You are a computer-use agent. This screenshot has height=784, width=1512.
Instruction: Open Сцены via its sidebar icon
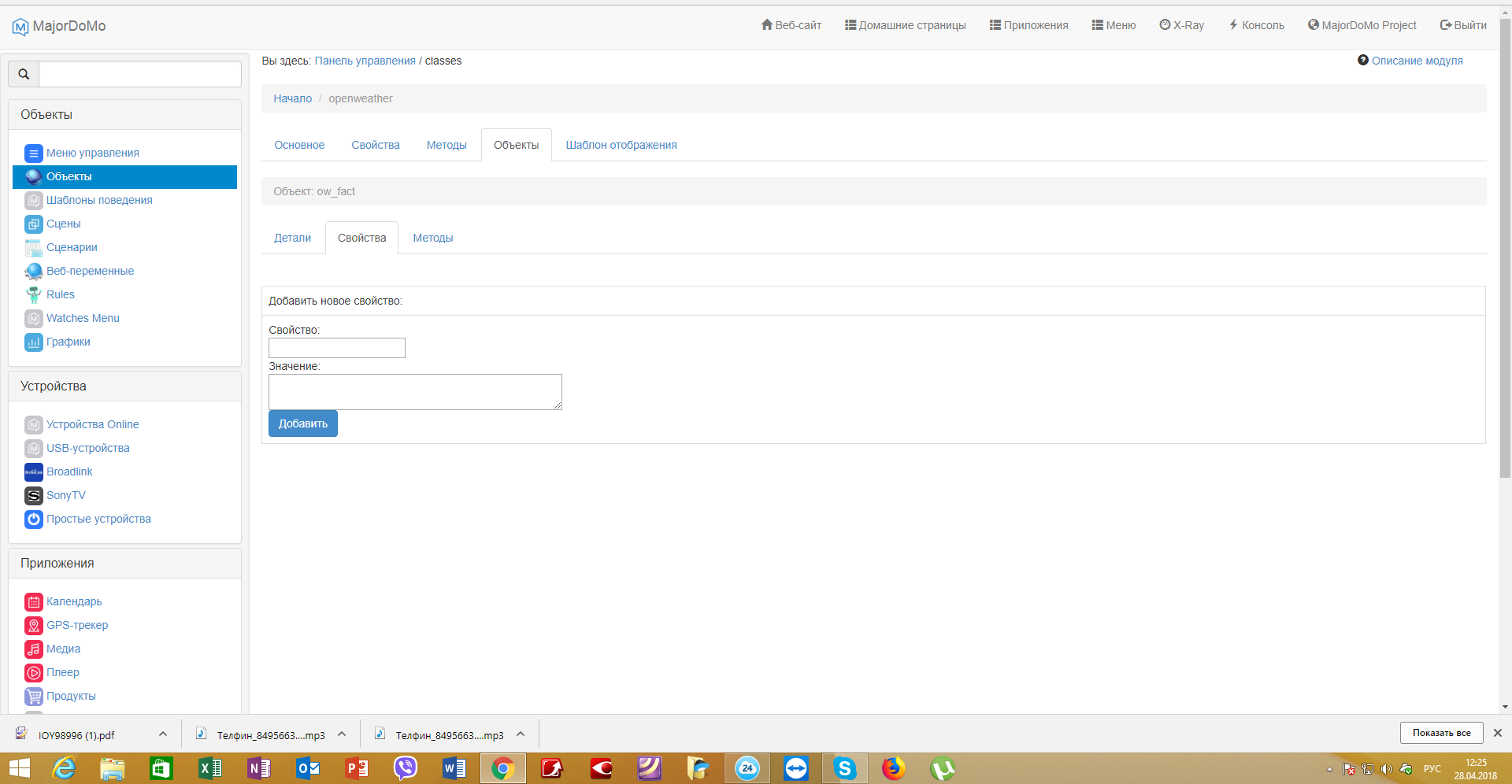[x=33, y=224]
